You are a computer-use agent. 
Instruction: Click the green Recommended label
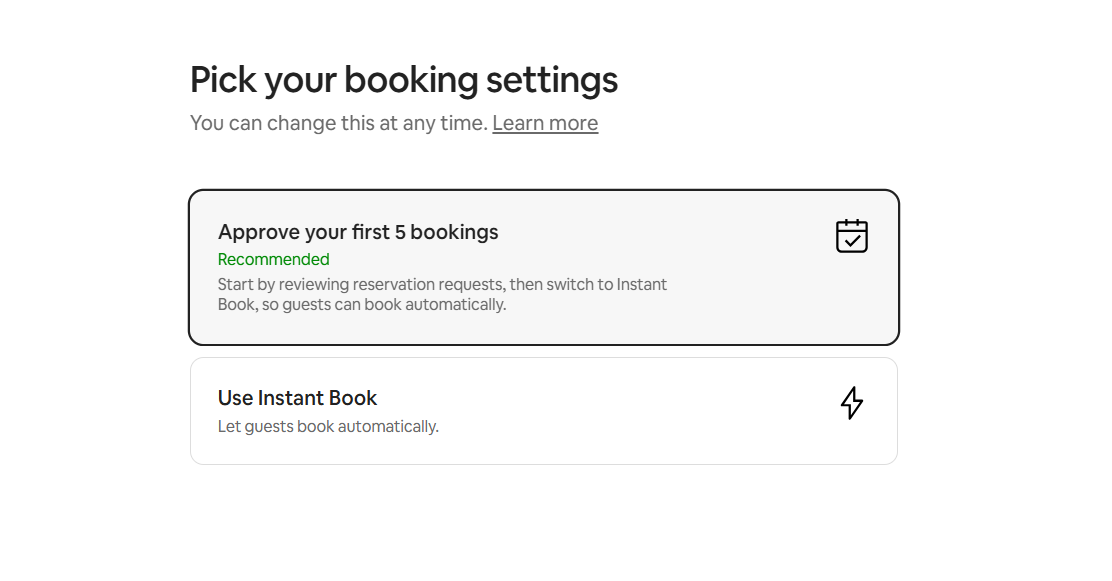click(x=273, y=260)
